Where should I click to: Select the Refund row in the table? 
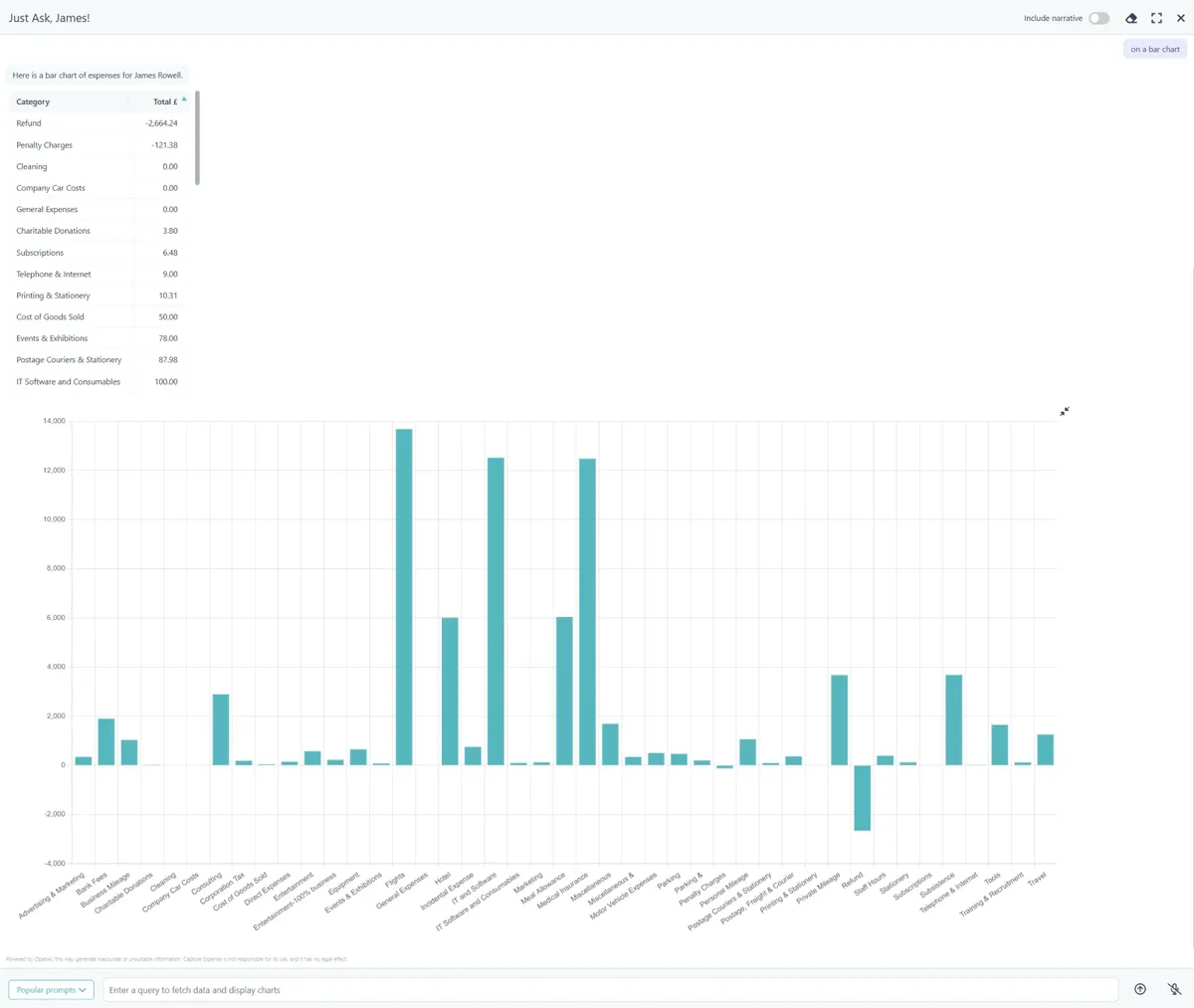(99, 123)
